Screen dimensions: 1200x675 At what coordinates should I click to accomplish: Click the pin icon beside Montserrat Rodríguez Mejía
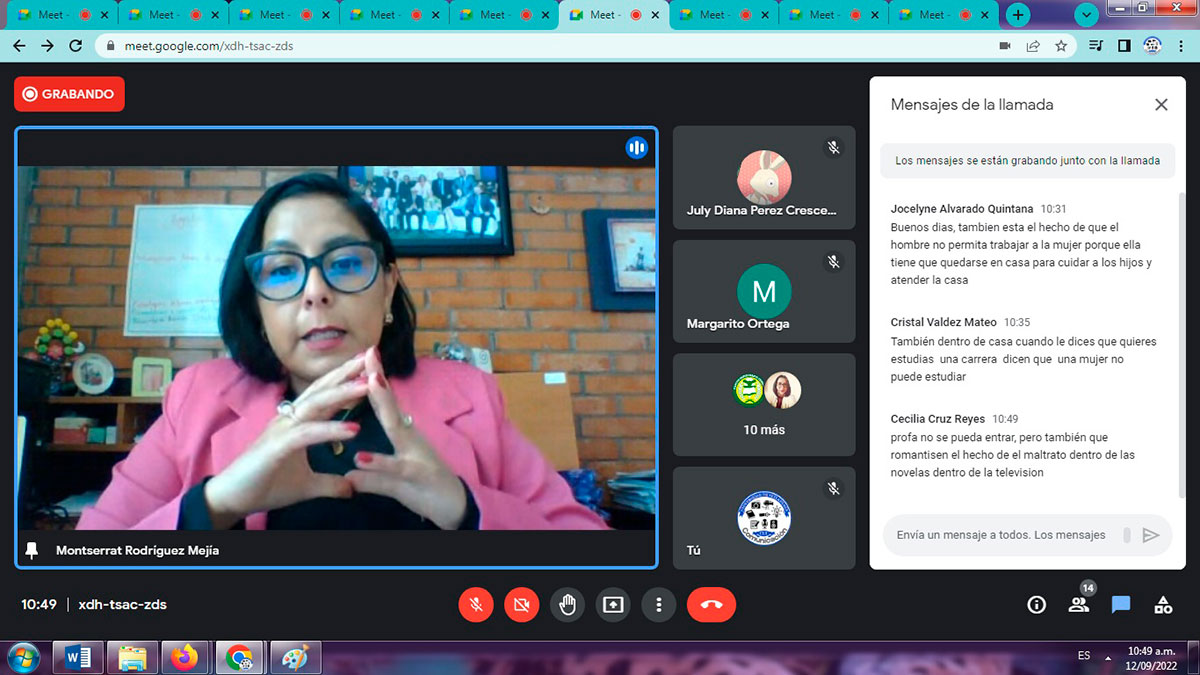[32, 551]
